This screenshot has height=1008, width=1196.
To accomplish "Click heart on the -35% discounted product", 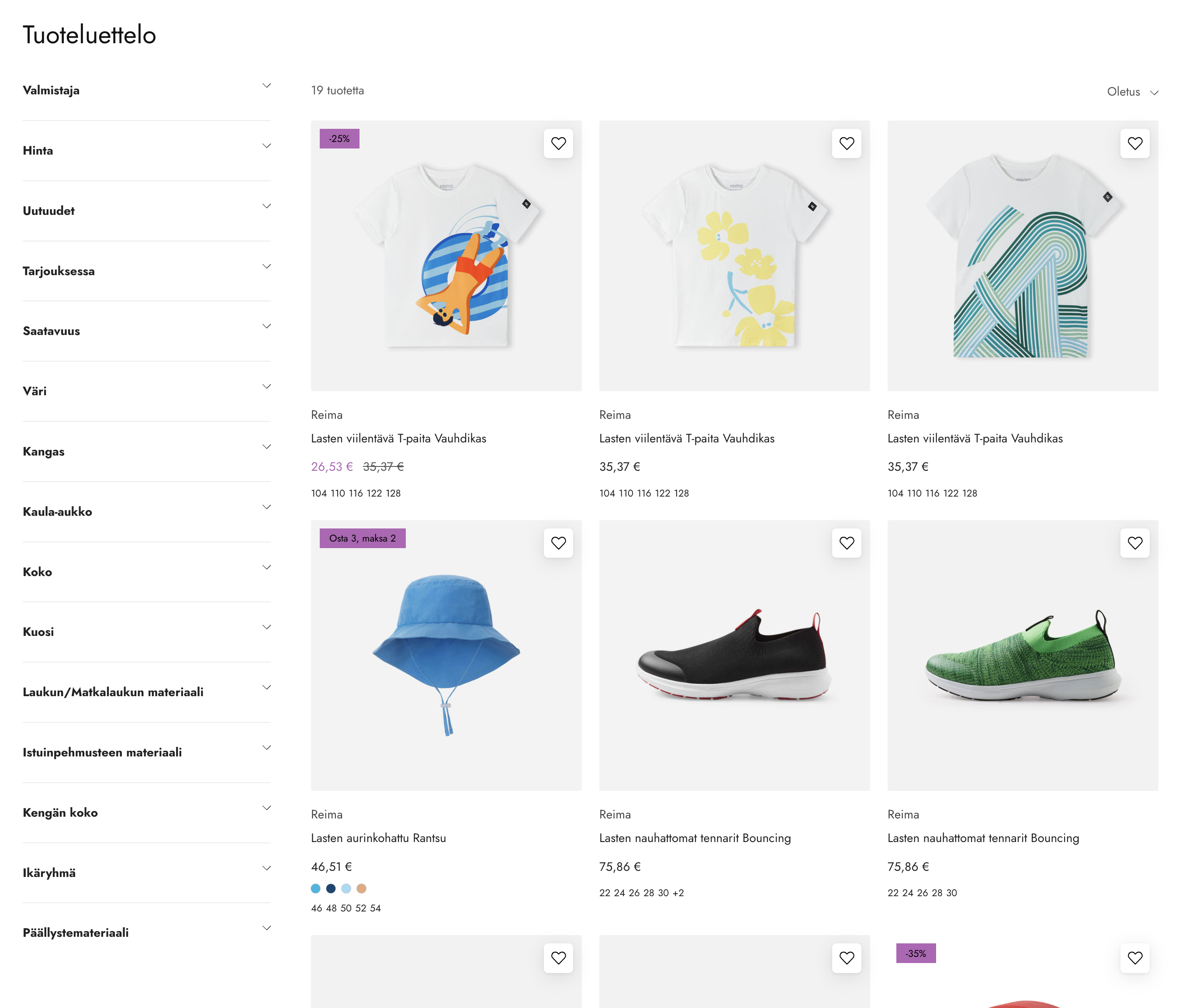I will [1135, 958].
